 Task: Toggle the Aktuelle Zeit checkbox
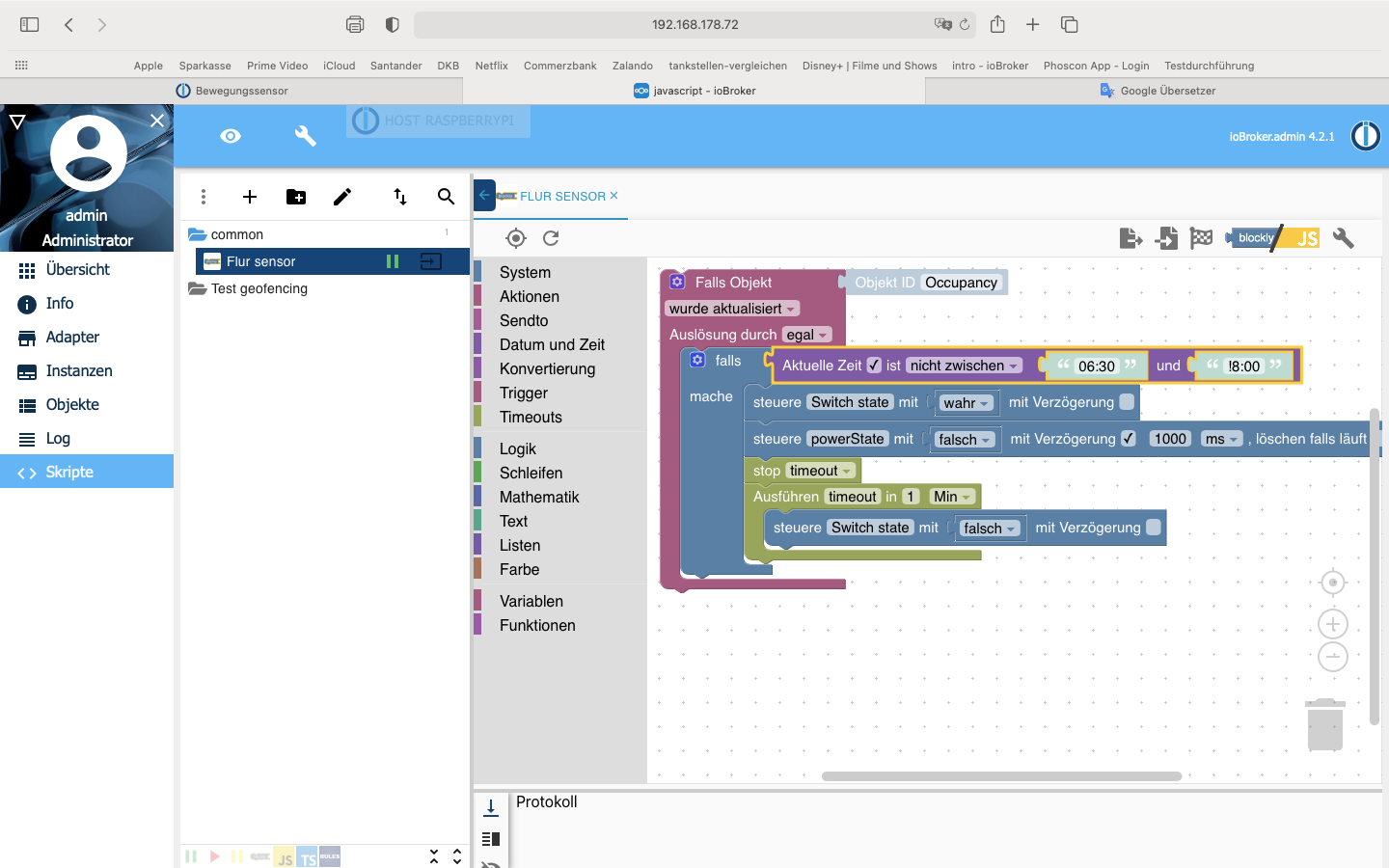coord(874,366)
